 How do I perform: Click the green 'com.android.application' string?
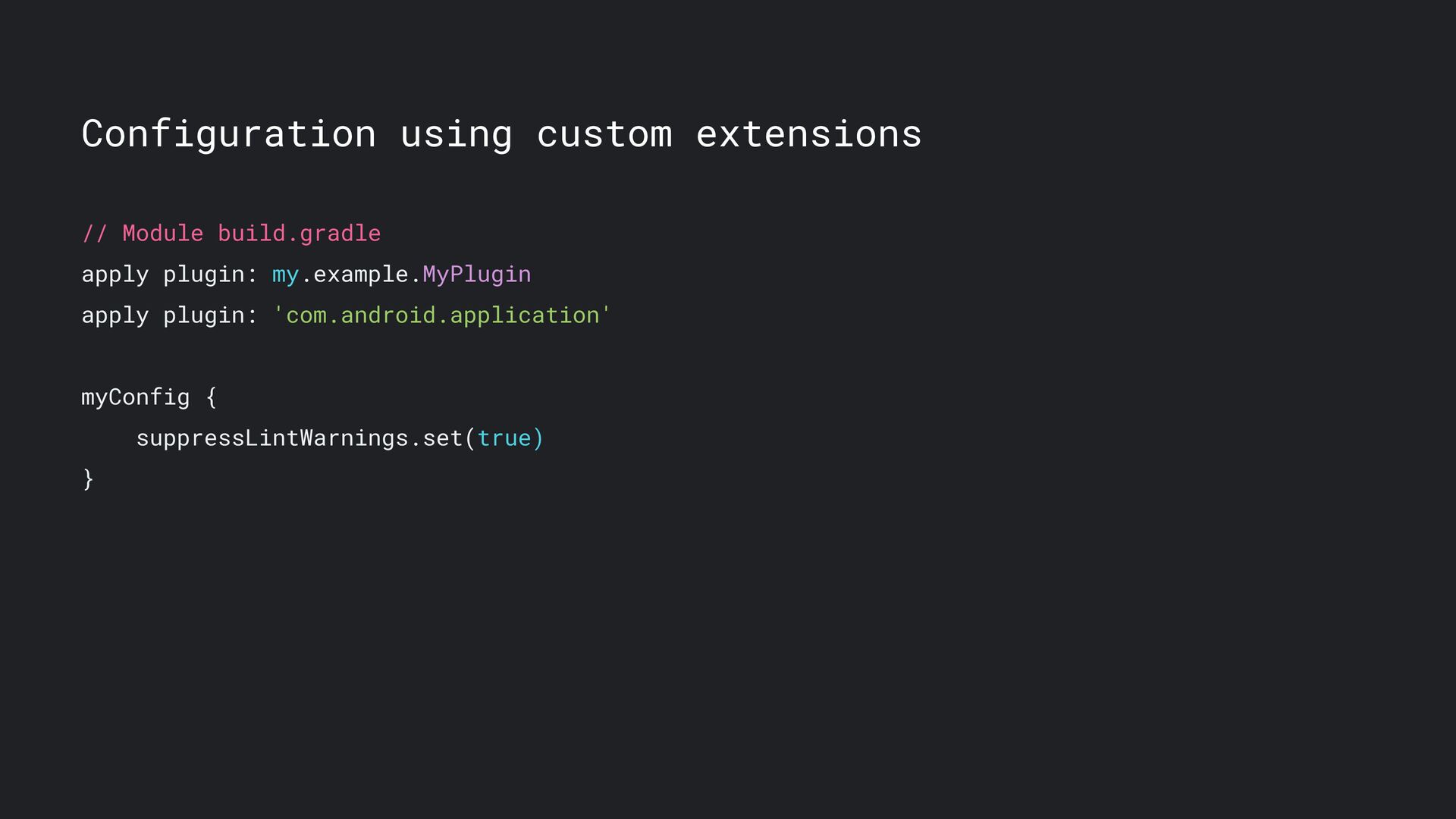(x=442, y=315)
